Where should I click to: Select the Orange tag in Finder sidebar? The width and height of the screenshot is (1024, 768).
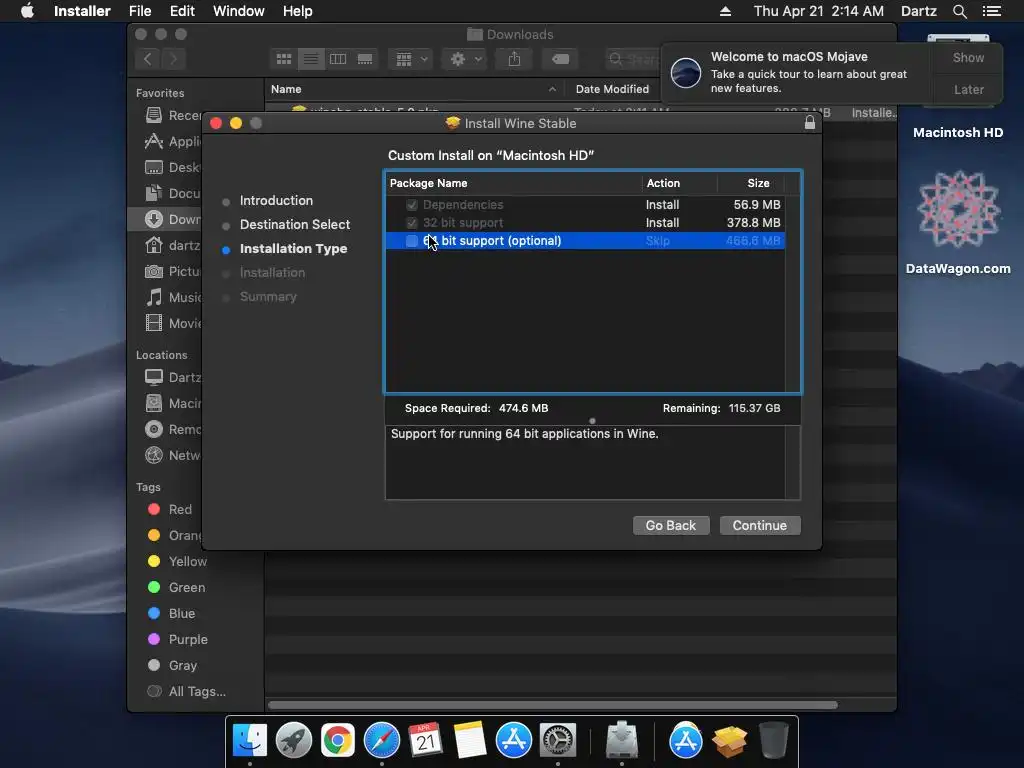tap(175, 536)
